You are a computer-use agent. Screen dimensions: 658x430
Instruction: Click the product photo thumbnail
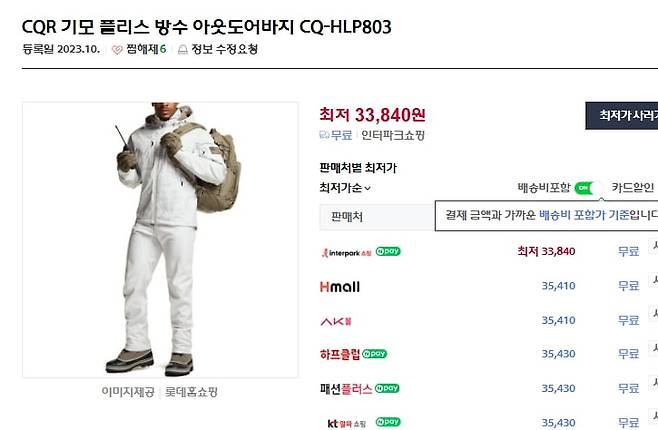coord(160,240)
